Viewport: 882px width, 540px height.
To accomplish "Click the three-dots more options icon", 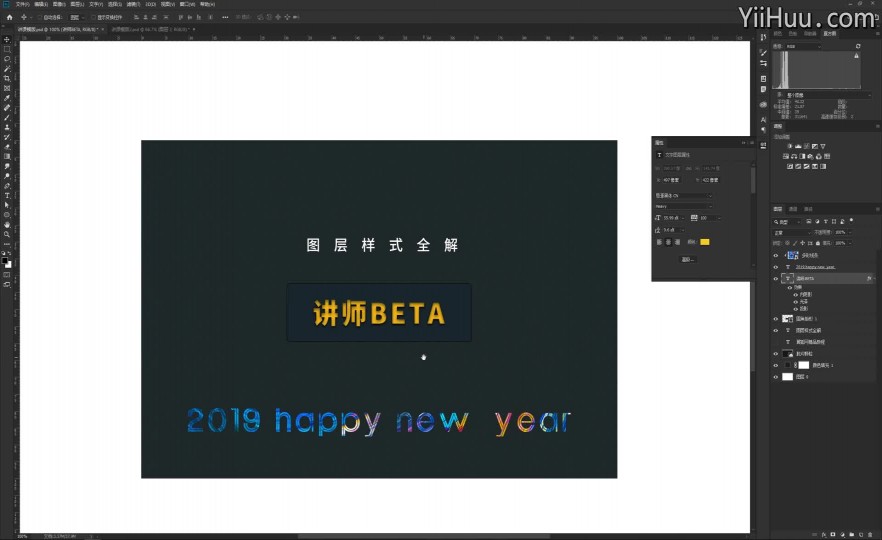I will tap(225, 17).
